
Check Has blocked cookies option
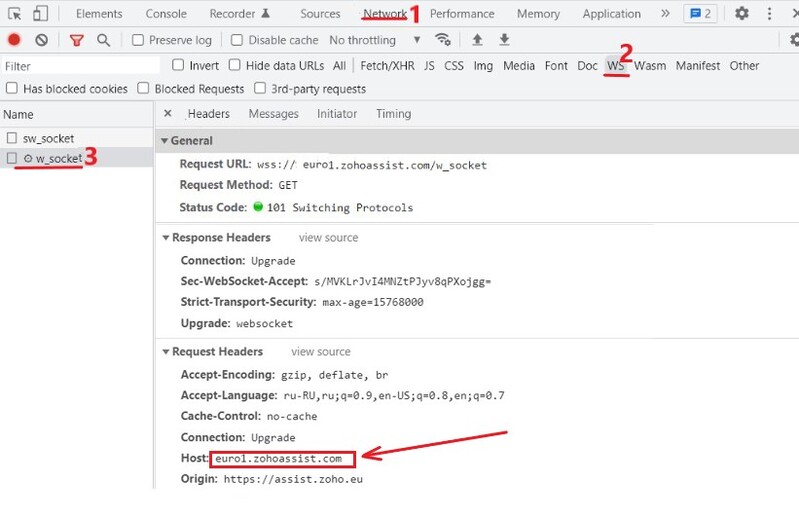[x=12, y=88]
